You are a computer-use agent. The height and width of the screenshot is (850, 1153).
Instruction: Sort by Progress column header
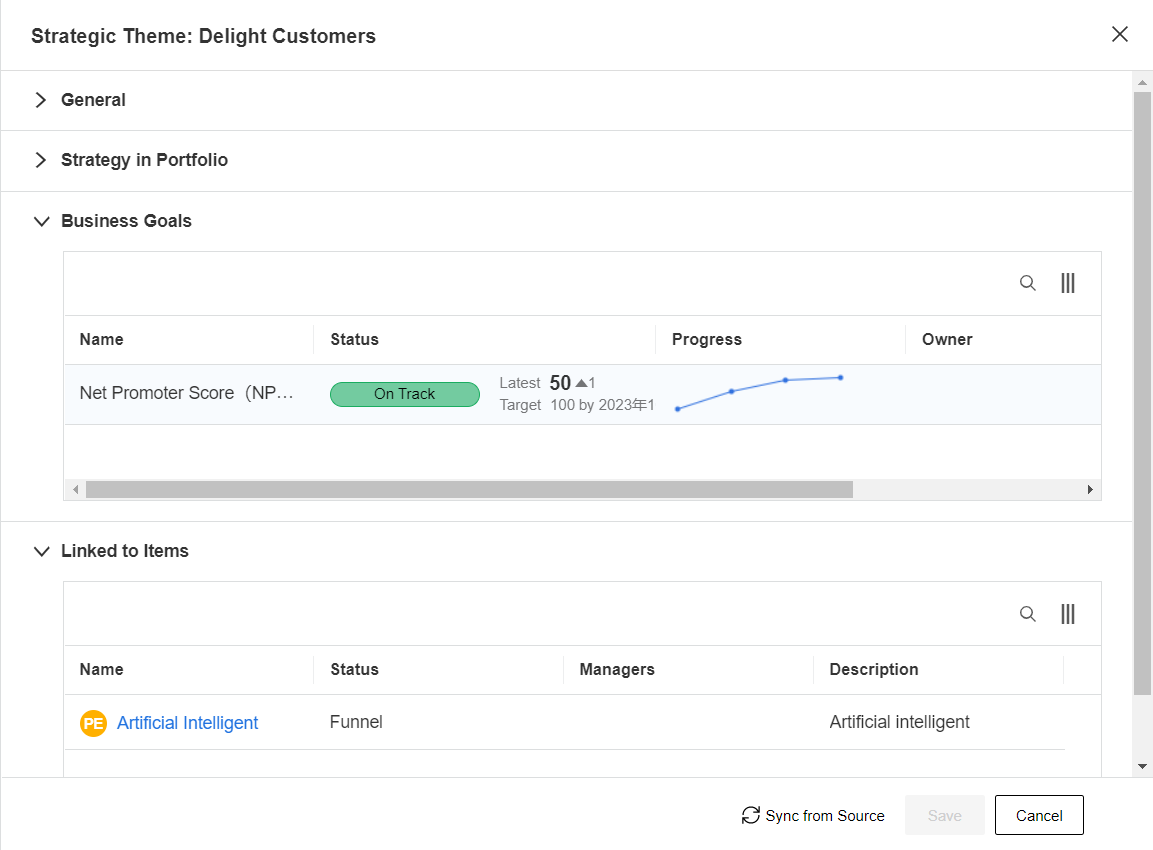[706, 339]
